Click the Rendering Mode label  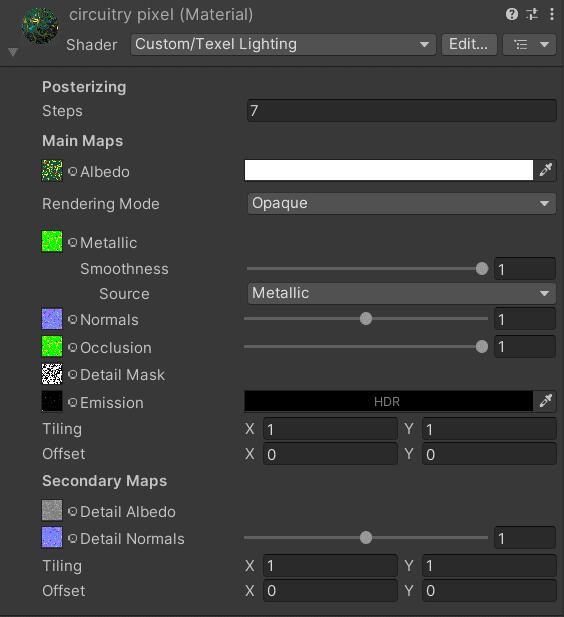tap(101, 204)
